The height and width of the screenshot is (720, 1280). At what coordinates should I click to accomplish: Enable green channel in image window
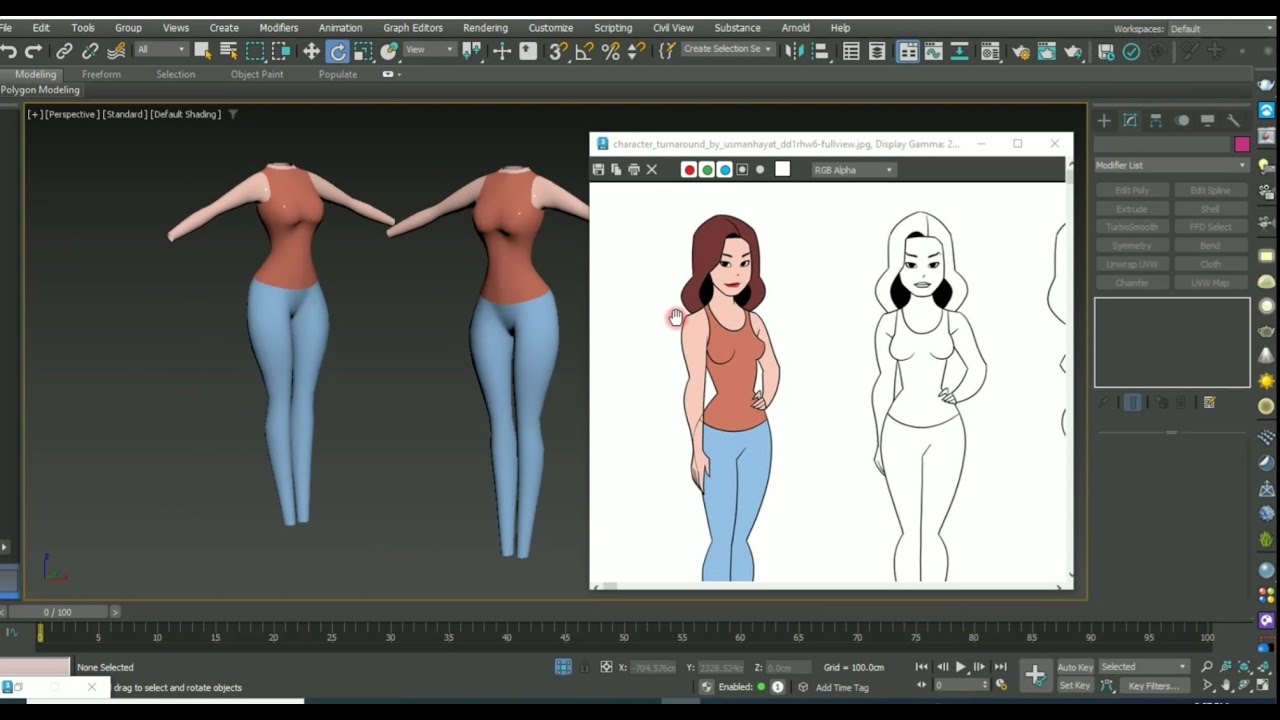pos(707,170)
